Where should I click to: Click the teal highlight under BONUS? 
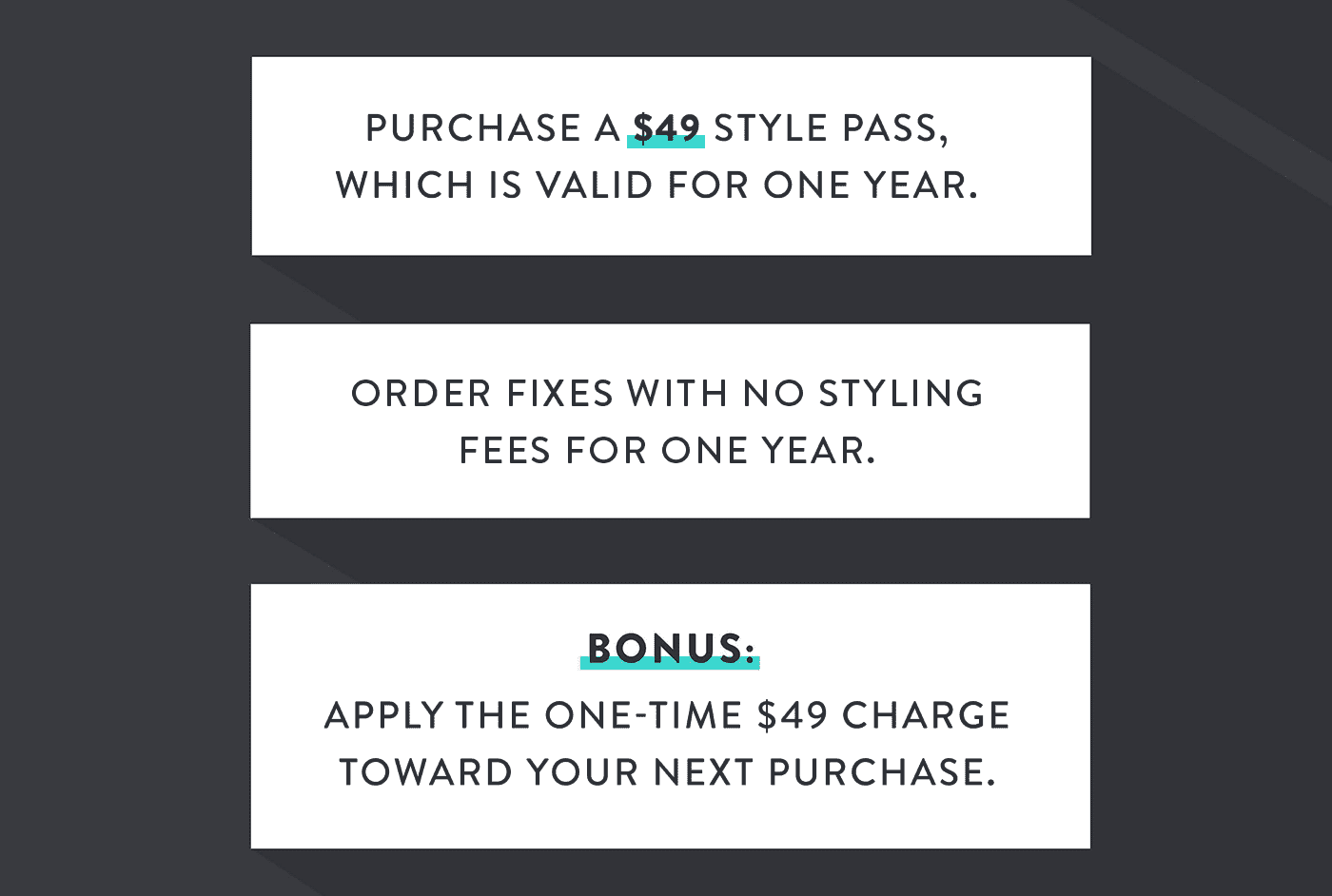coord(670,663)
